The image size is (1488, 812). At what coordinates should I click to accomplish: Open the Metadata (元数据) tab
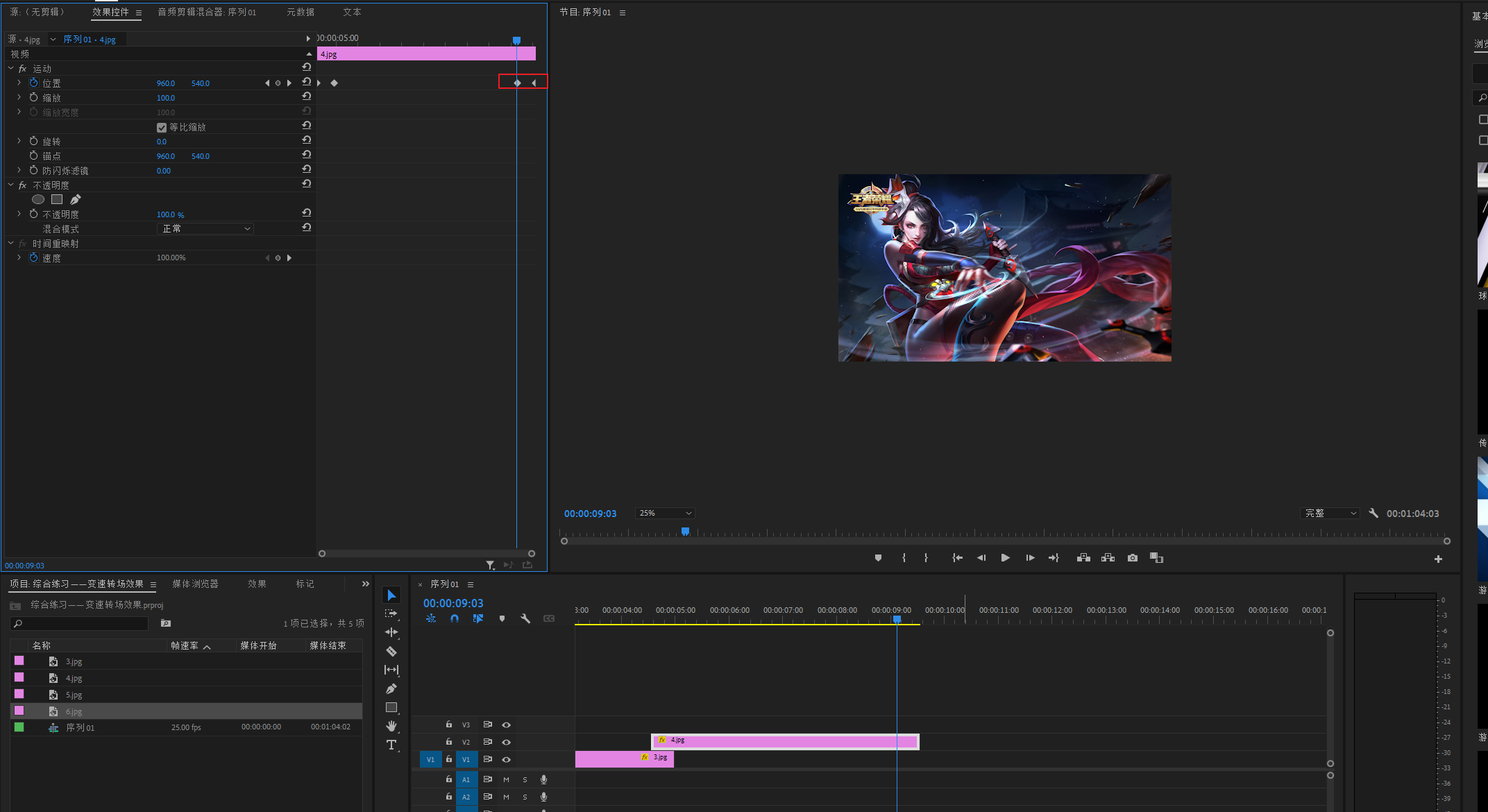(301, 12)
